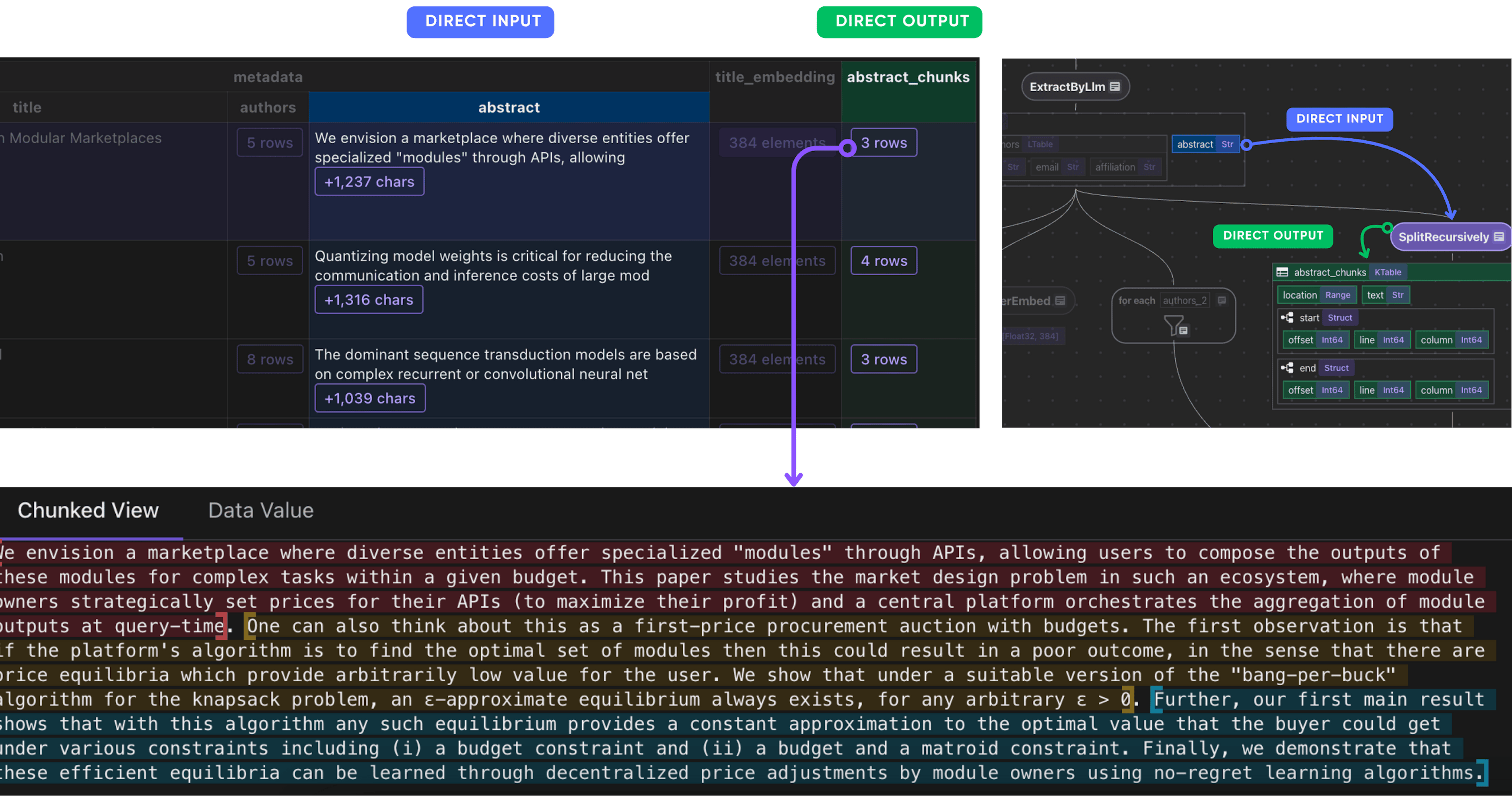The width and height of the screenshot is (1512, 797).
Task: Click the note icon on the Embed node
Action: tap(1060, 300)
